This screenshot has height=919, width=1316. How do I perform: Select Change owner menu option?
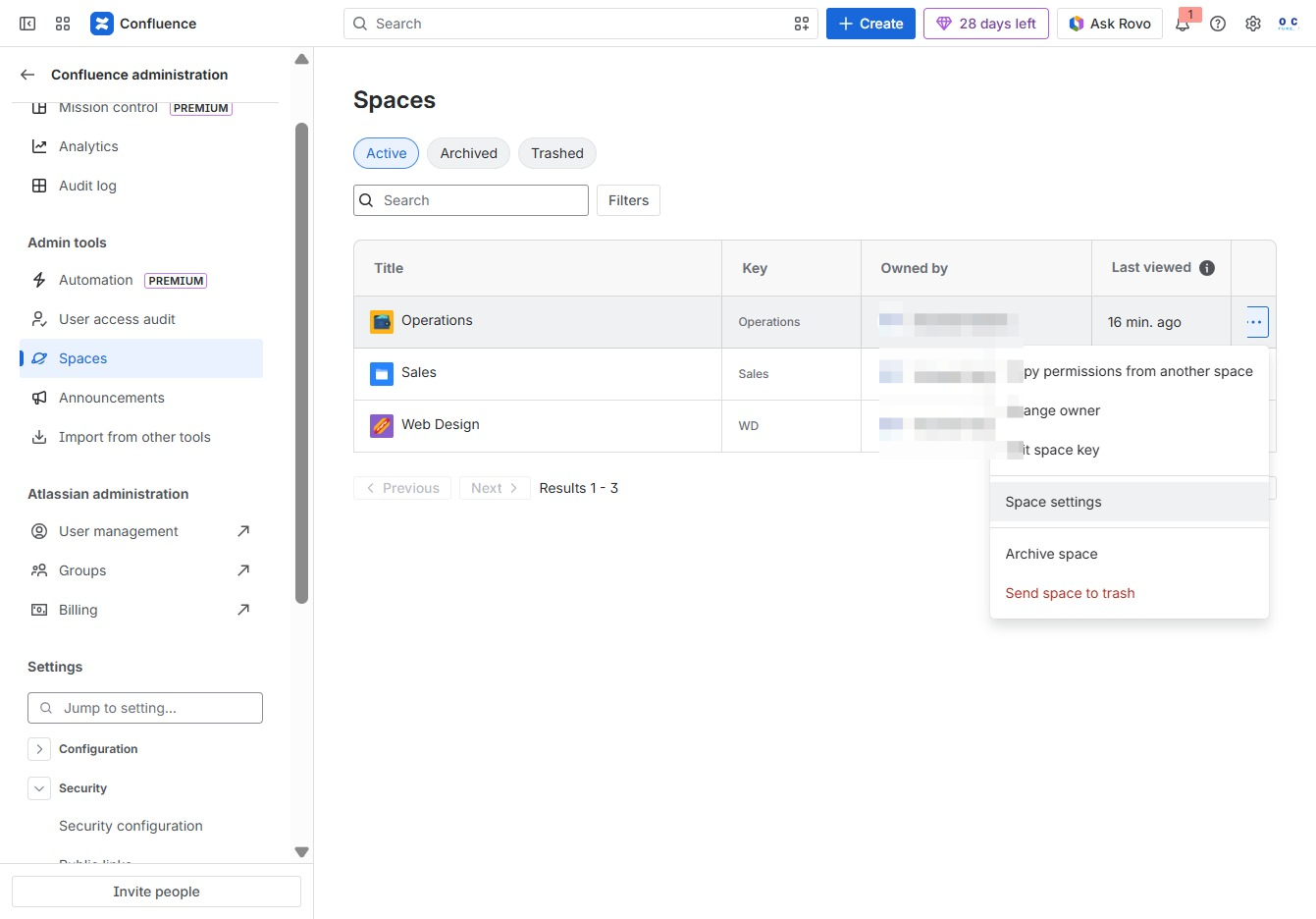click(x=1130, y=410)
